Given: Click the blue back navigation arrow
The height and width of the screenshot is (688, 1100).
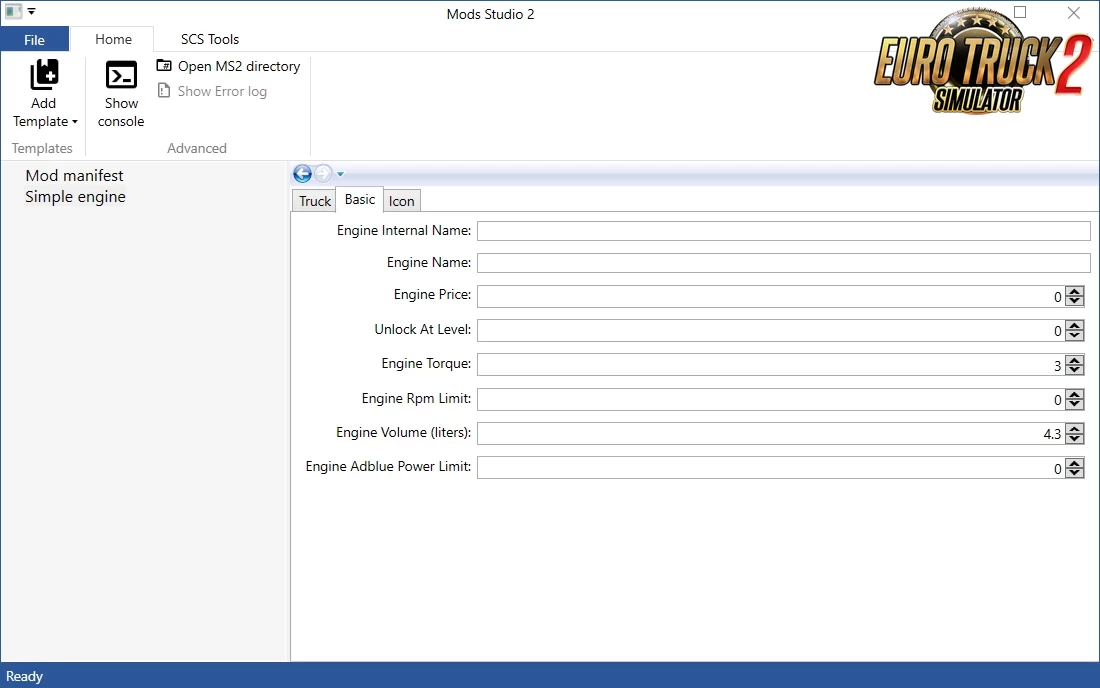Looking at the screenshot, I should click(302, 173).
